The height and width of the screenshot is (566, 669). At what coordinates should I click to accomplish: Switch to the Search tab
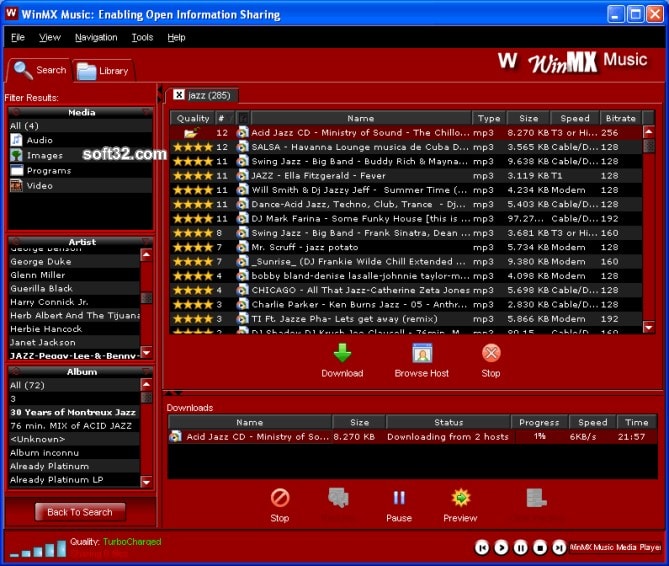[x=40, y=70]
